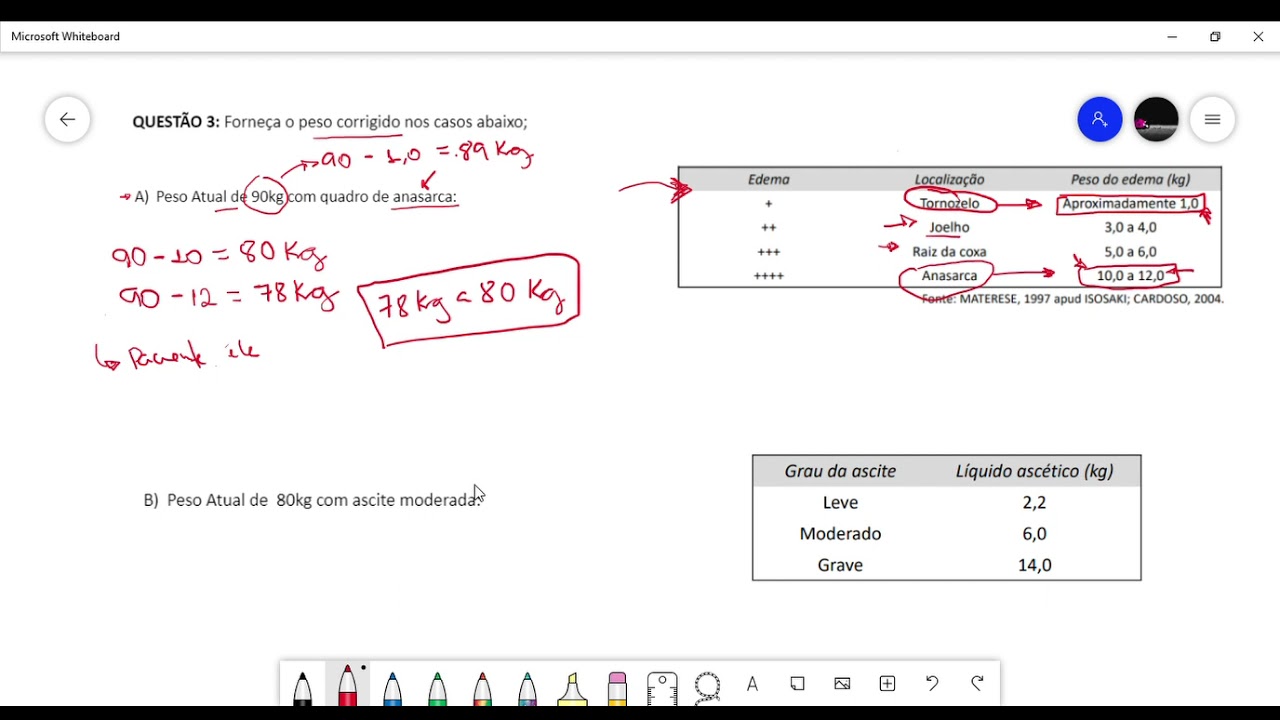The image size is (1280, 720).
Task: Click 'Raiz da coxa' in edema table
Action: point(949,252)
